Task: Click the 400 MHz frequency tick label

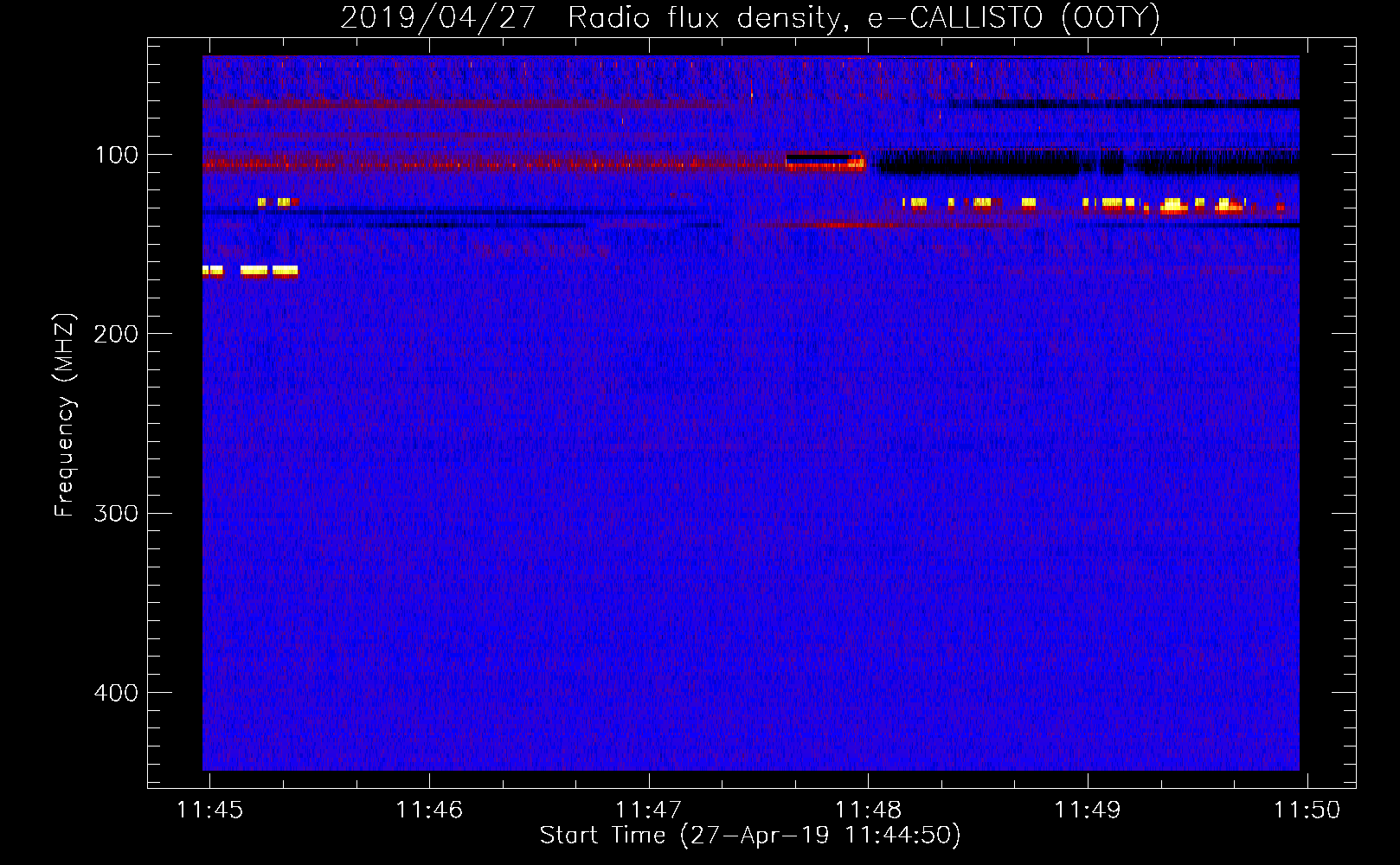Action: tap(117, 693)
